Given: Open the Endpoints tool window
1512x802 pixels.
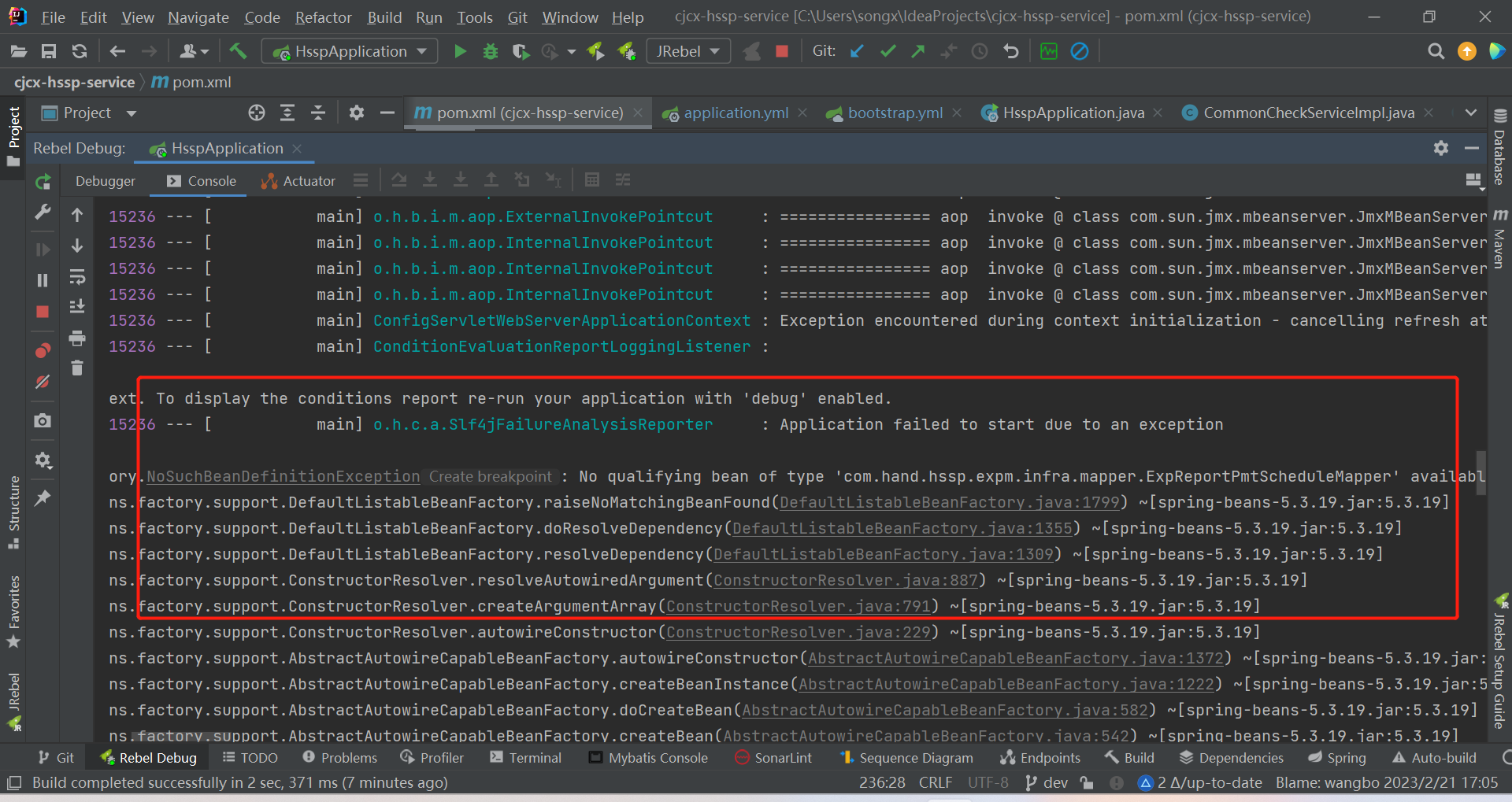Looking at the screenshot, I should (1039, 757).
